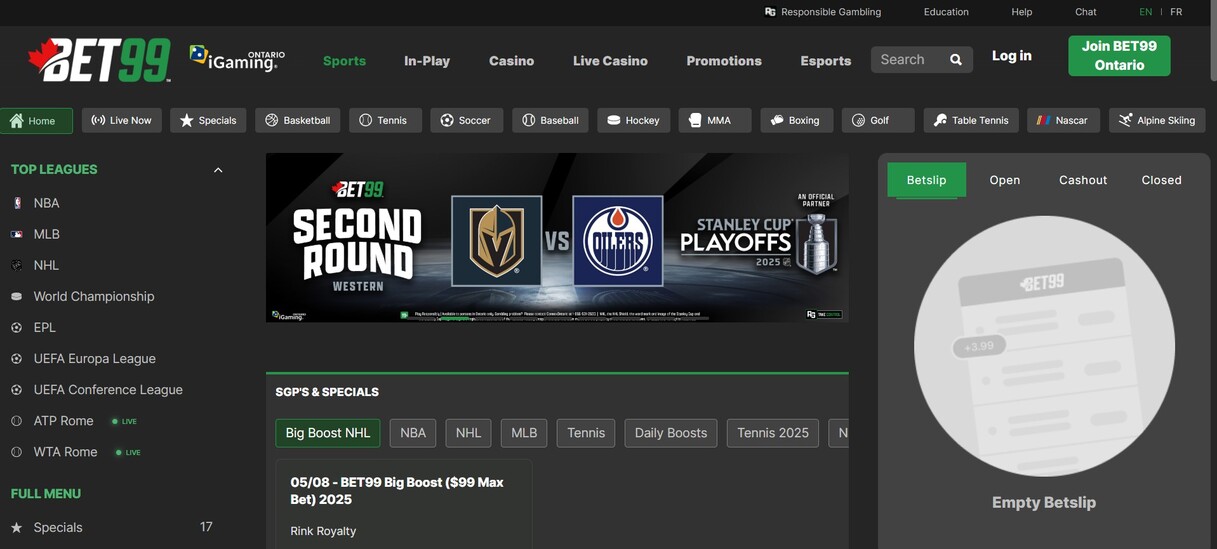Click the Alpine Skiing skier icon
The height and width of the screenshot is (549, 1217).
[x=1125, y=120]
